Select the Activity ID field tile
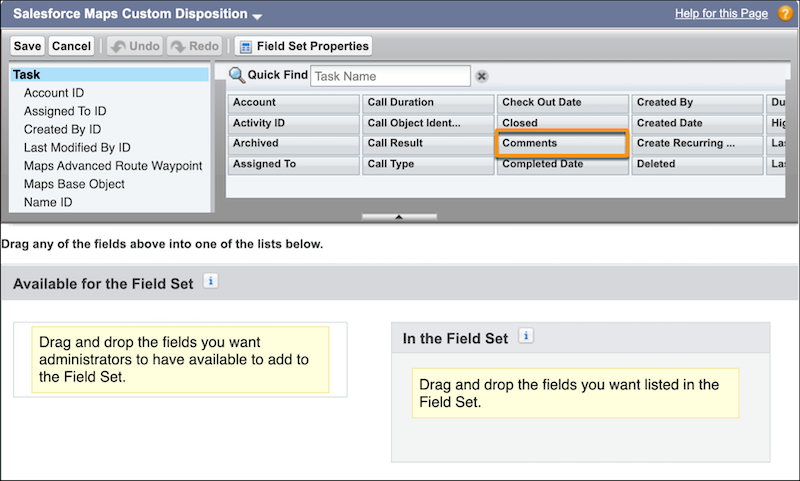This screenshot has height=481, width=800. coord(293,124)
